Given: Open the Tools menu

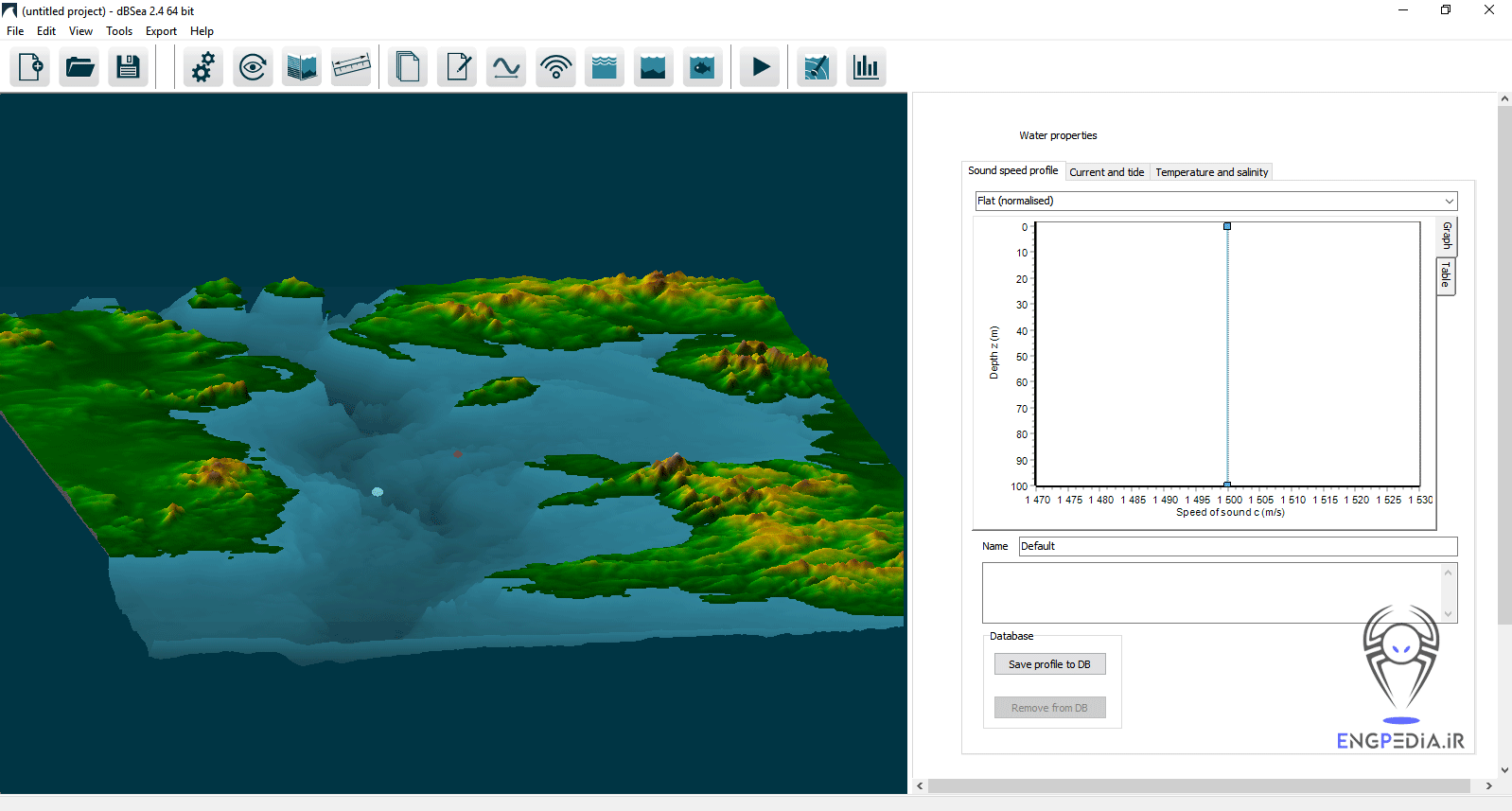Looking at the screenshot, I should [x=119, y=31].
